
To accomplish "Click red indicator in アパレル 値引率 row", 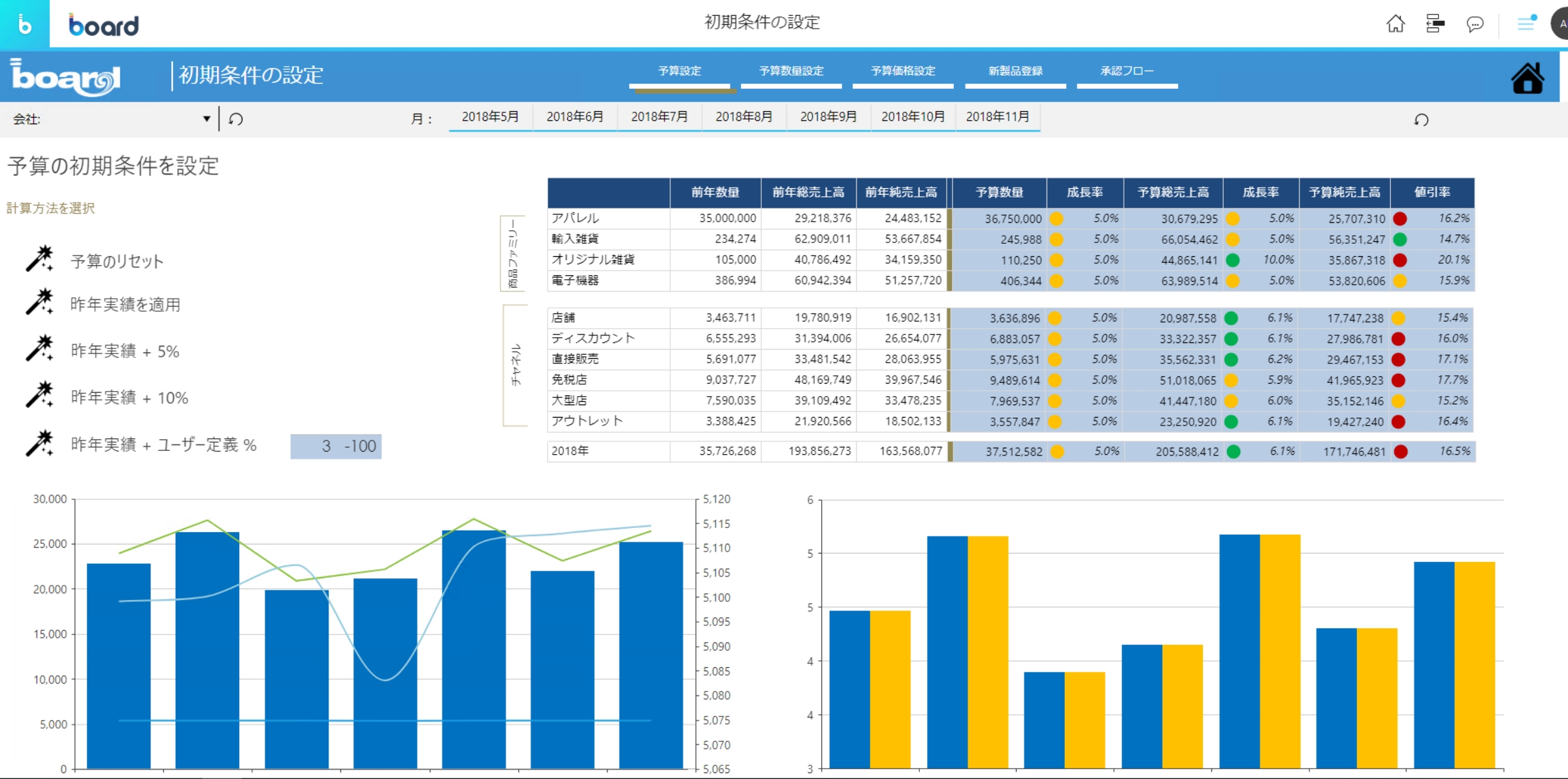I will [x=1399, y=219].
